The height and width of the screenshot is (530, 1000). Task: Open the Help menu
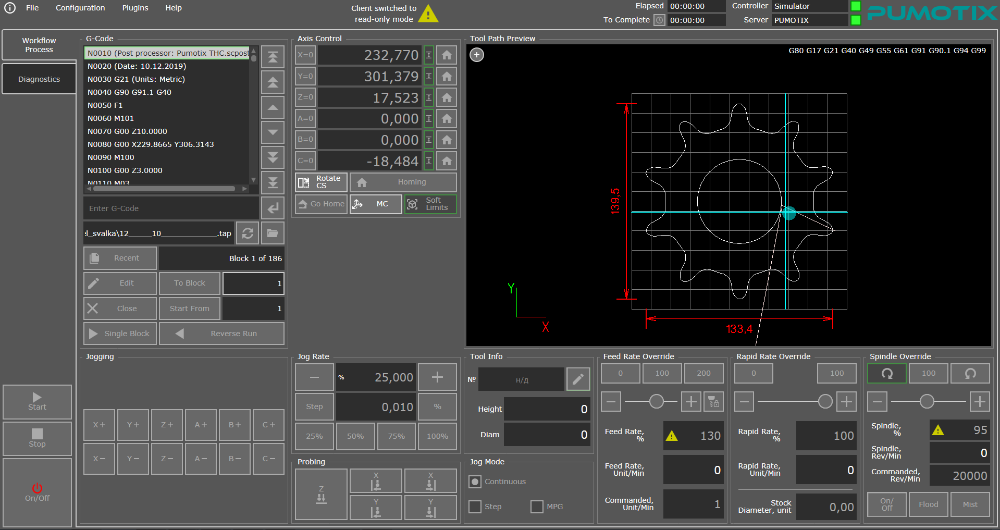(173, 8)
